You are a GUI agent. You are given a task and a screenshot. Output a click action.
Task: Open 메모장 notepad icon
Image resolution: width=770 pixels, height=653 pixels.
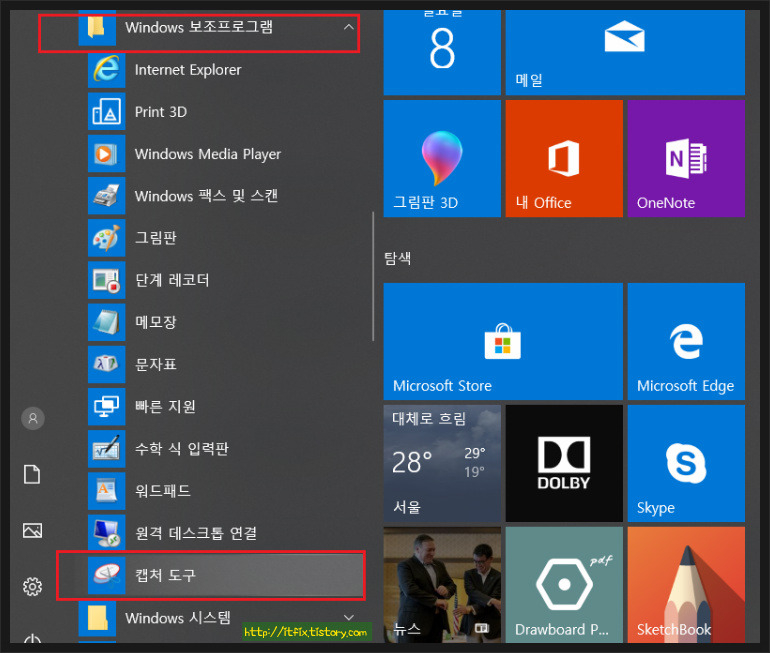point(106,323)
